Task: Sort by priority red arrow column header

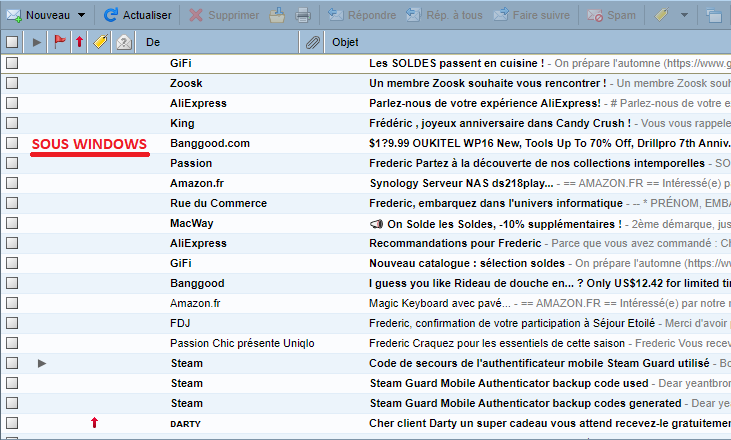Action: tap(79, 42)
